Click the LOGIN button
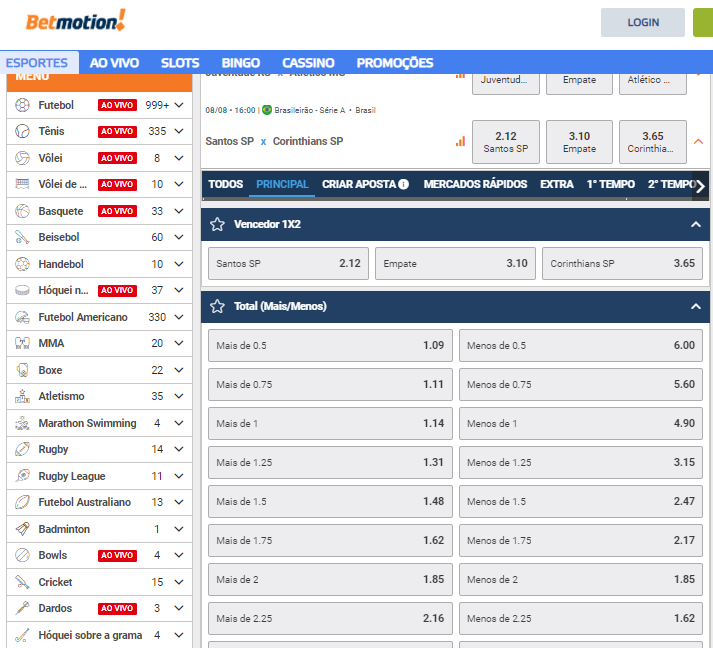This screenshot has width=713, height=648. 643,22
